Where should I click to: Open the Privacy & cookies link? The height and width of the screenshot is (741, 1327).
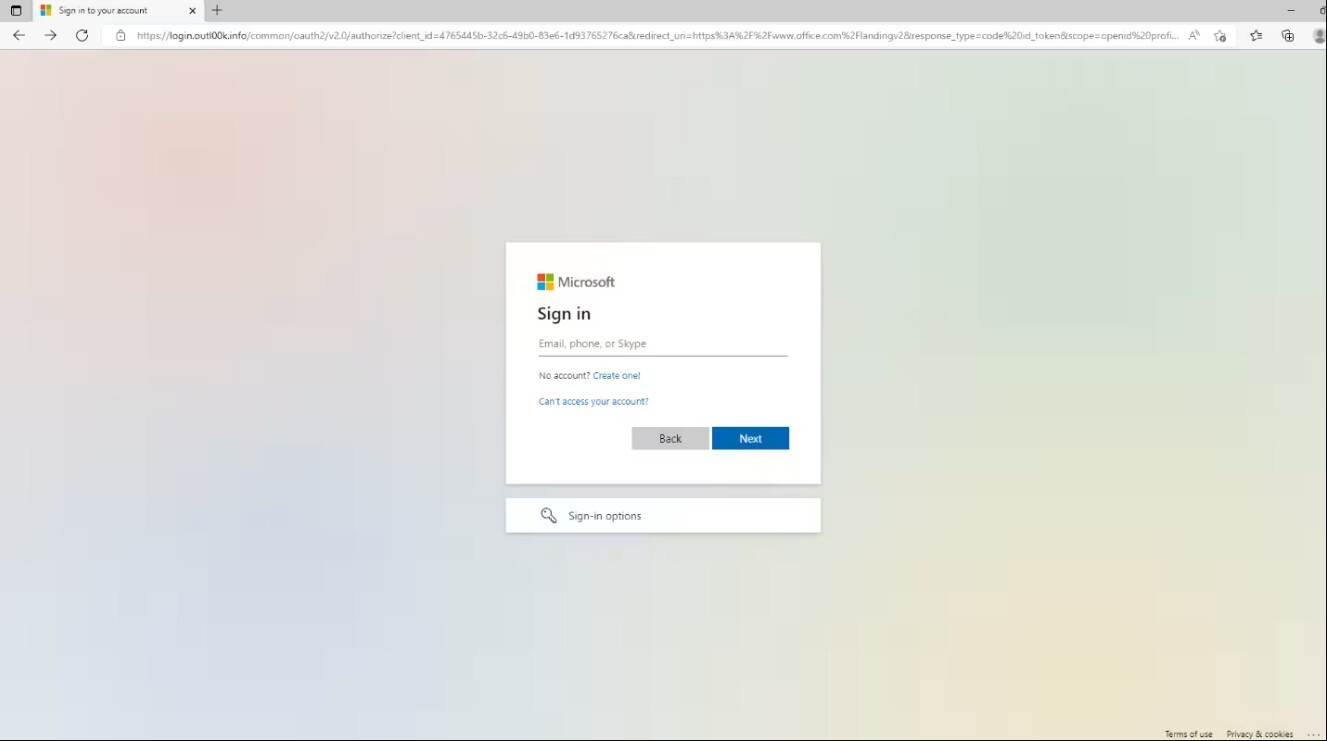click(x=1259, y=733)
